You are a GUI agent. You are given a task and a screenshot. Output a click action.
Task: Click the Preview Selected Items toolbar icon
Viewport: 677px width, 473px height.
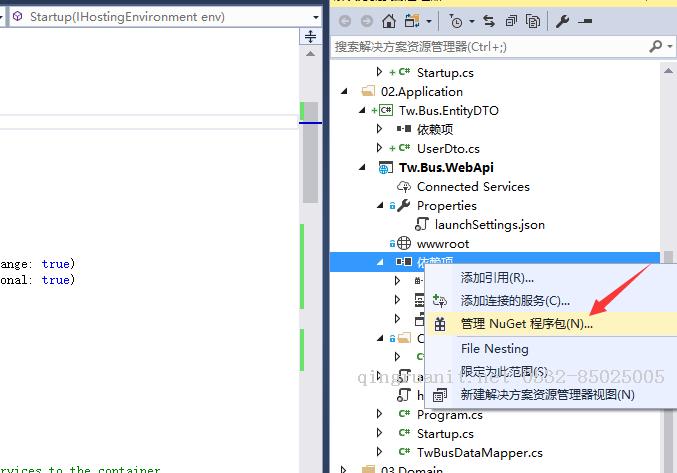click(585, 21)
